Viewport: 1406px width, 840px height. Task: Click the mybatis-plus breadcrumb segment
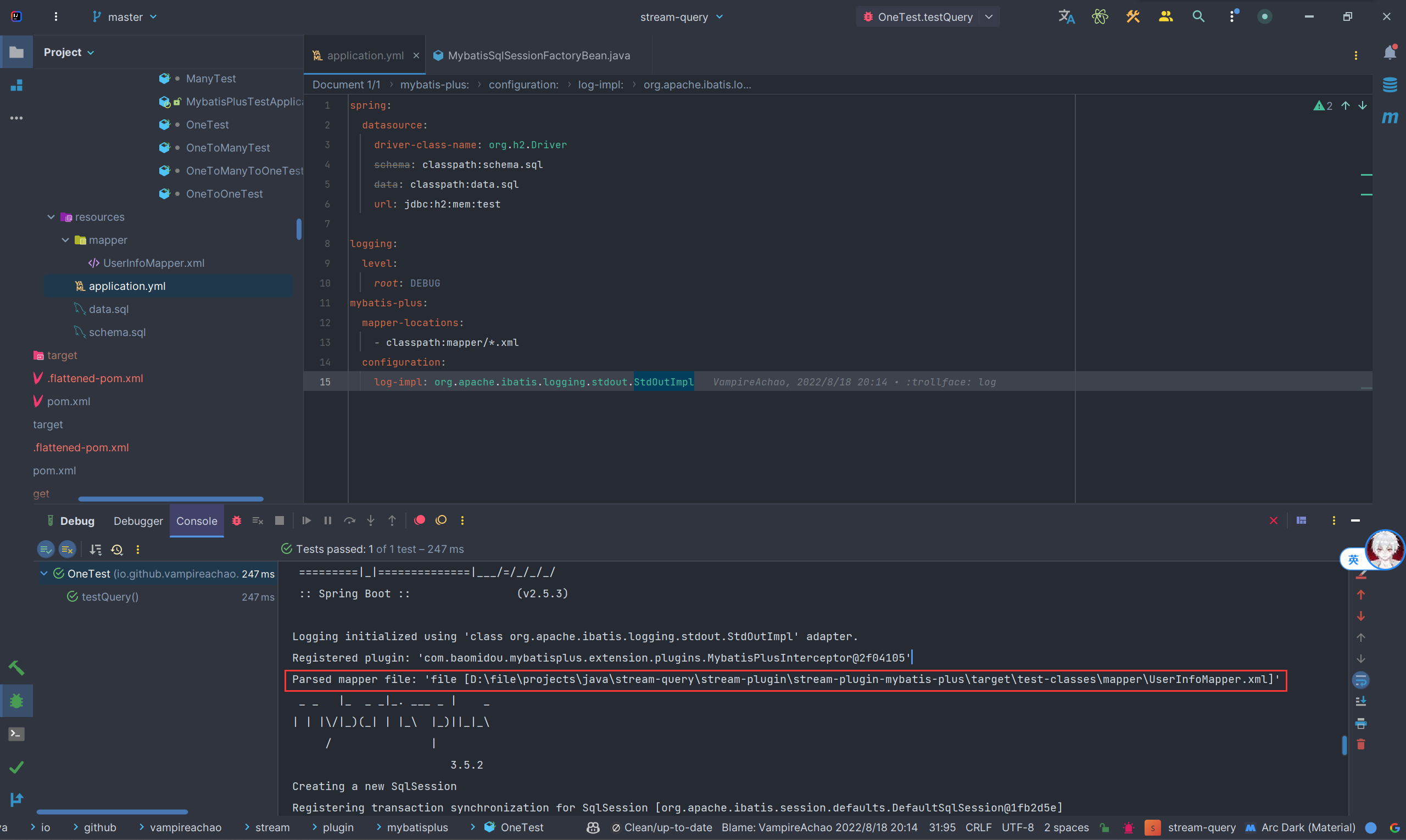pyautogui.click(x=434, y=85)
